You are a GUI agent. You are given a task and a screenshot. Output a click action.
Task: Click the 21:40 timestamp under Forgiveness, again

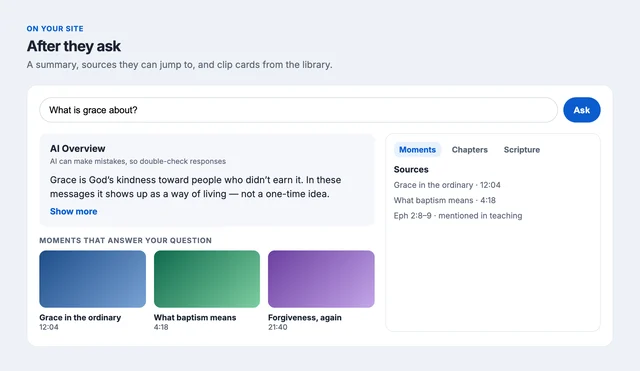pyautogui.click(x=278, y=327)
